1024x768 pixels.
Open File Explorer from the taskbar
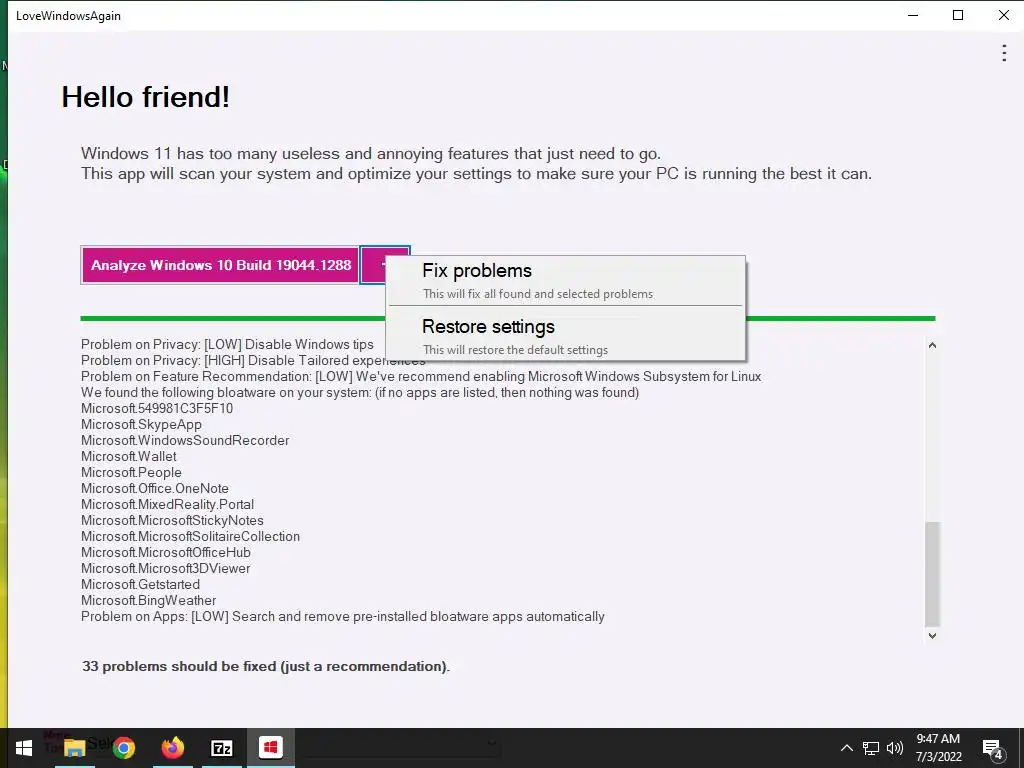[x=74, y=748]
